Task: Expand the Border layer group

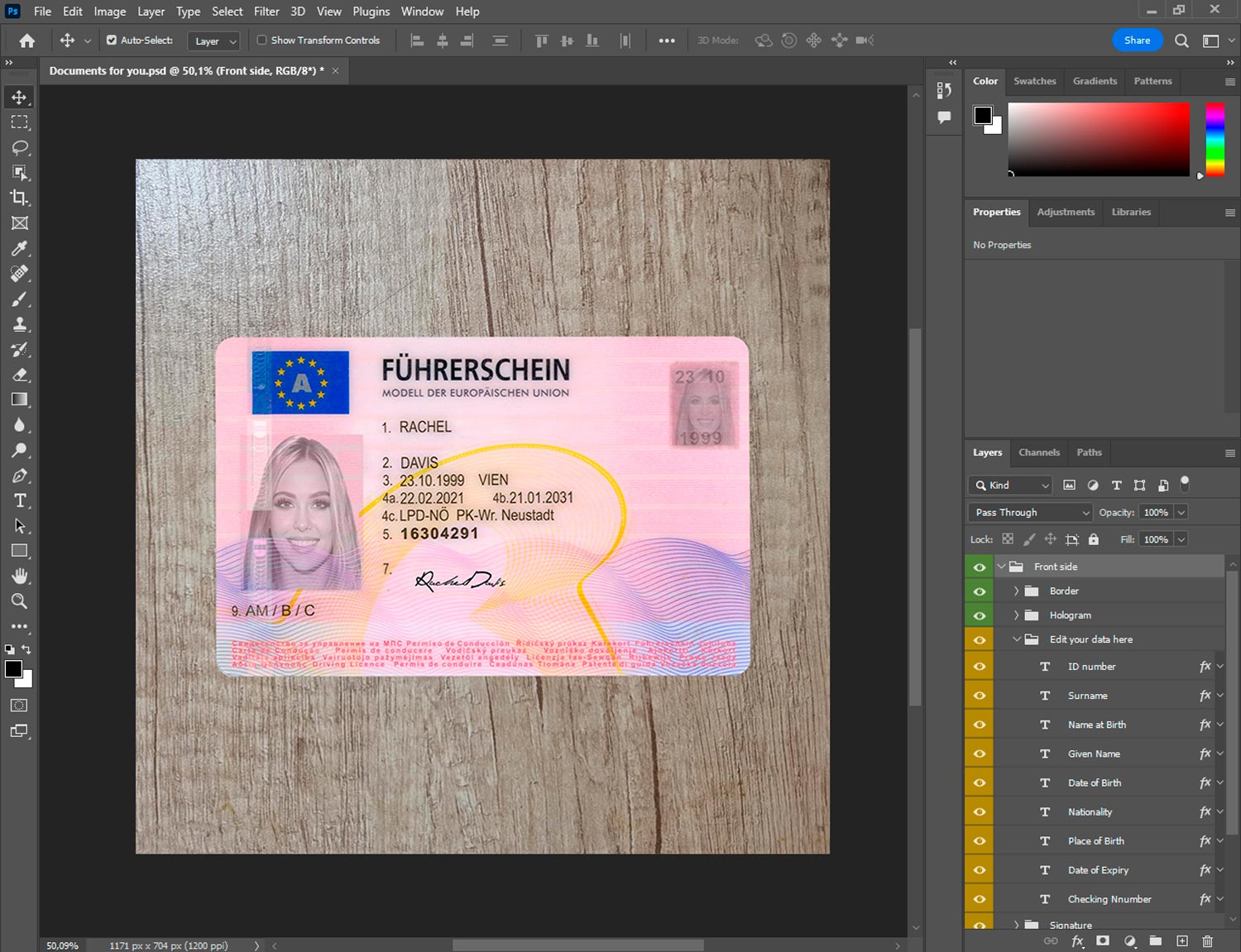Action: click(x=1016, y=591)
